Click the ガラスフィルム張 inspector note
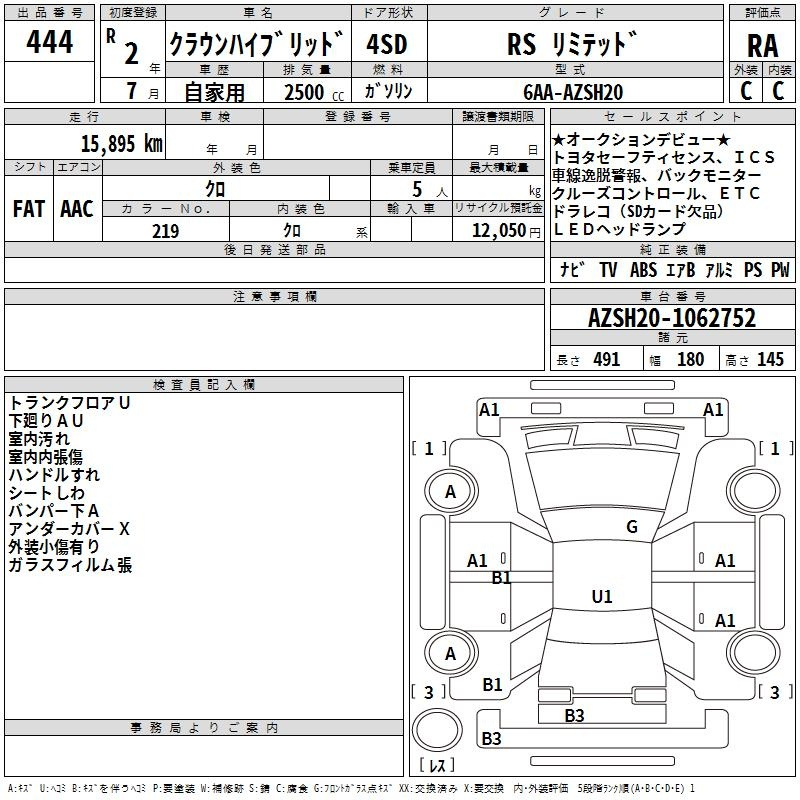This screenshot has width=800, height=800. 71,565
